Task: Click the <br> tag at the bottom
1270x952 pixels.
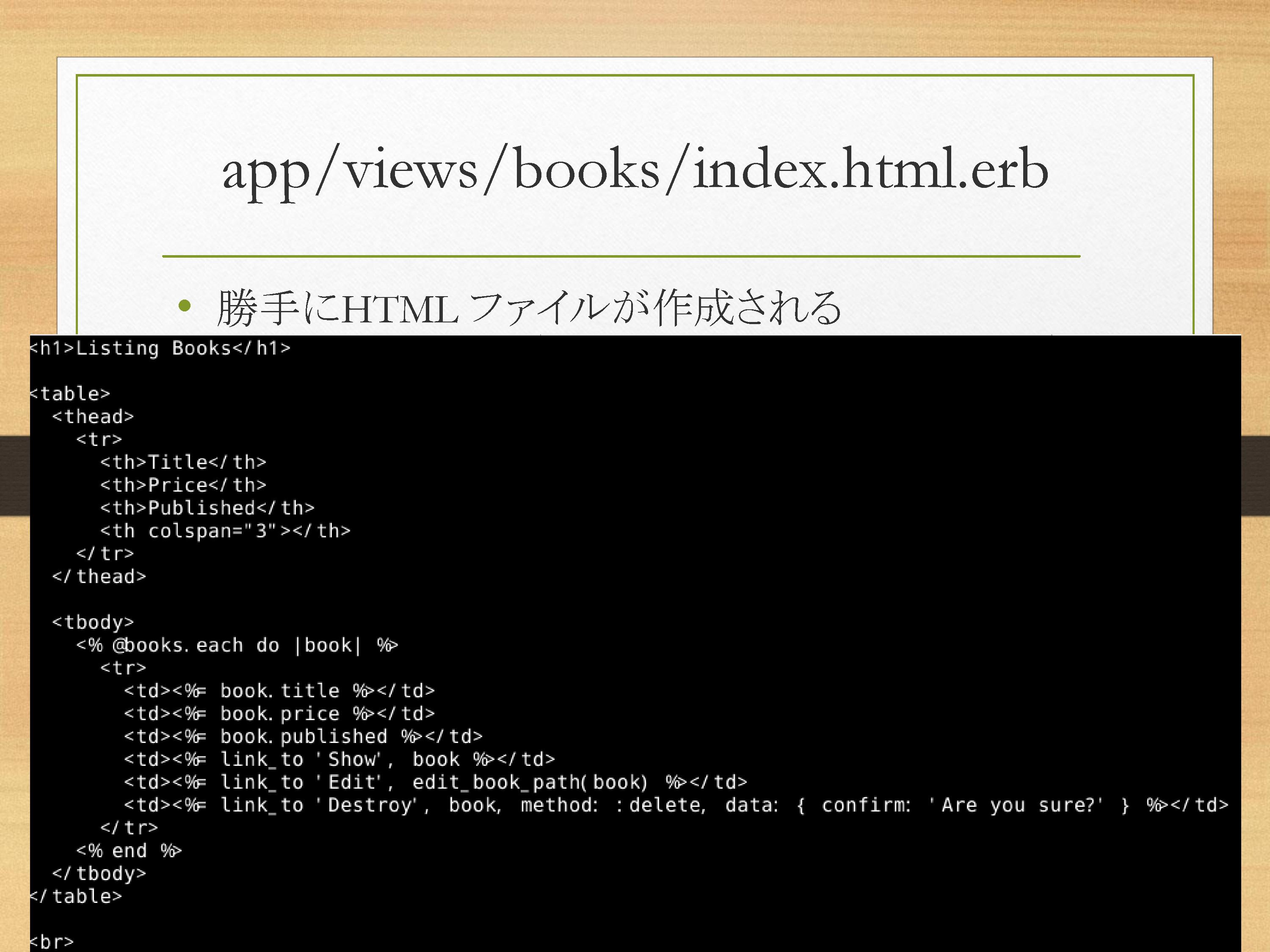Action: tap(52, 942)
